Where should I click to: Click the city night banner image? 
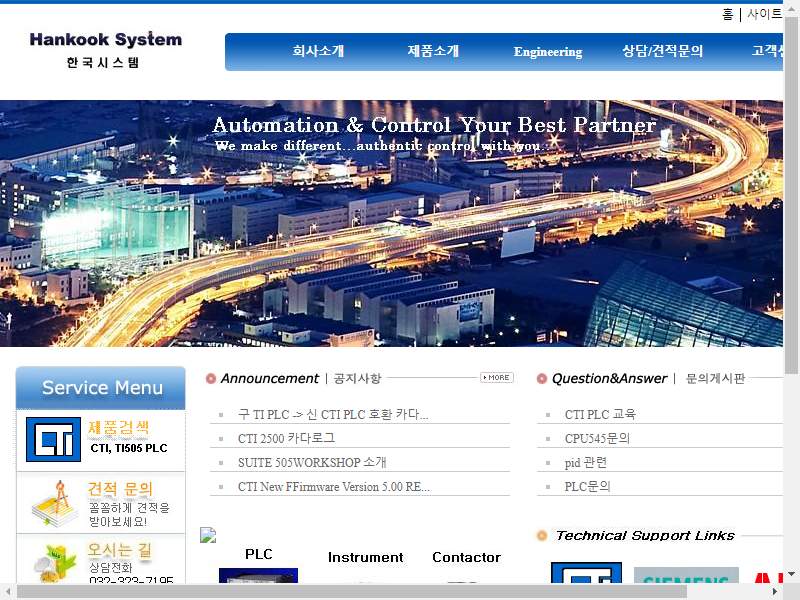tap(391, 223)
